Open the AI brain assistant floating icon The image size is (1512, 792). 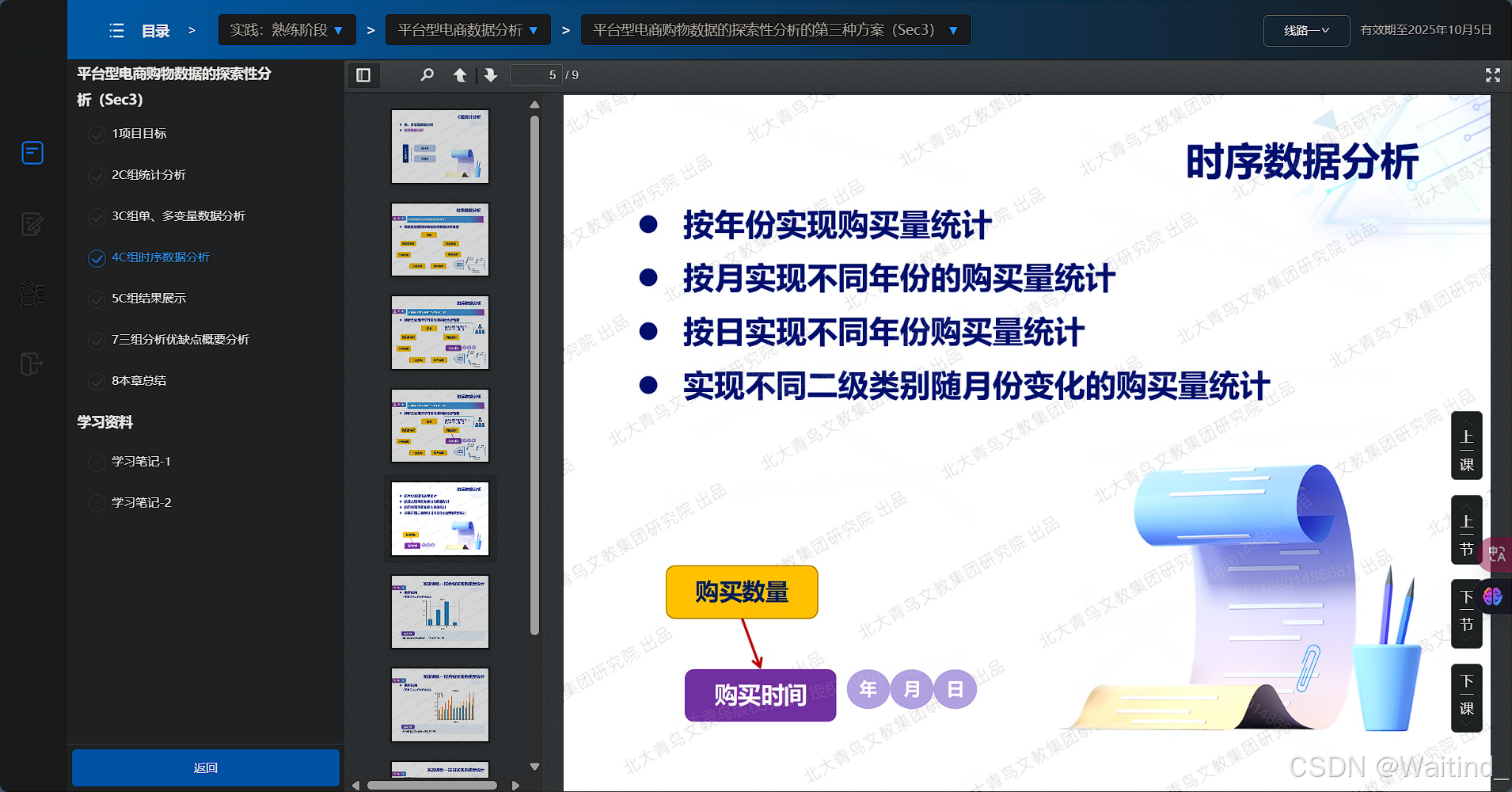tap(1492, 596)
